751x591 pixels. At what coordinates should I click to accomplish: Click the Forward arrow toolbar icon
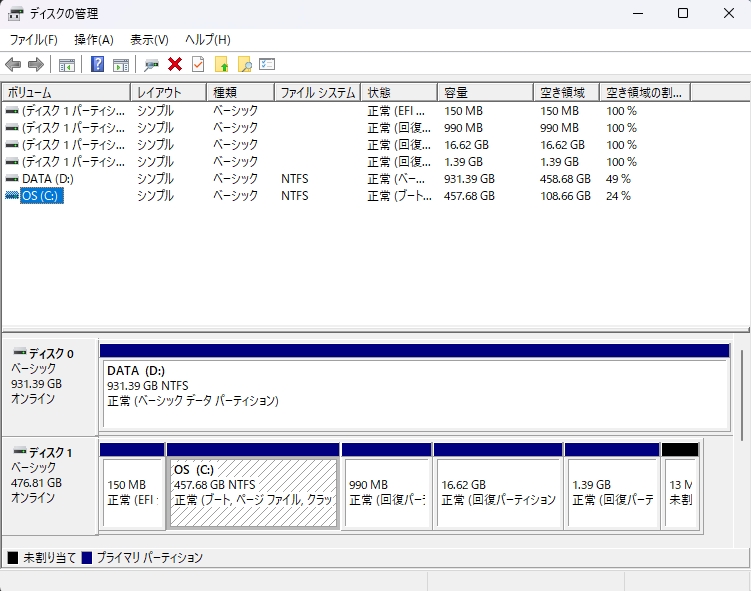pyautogui.click(x=36, y=65)
